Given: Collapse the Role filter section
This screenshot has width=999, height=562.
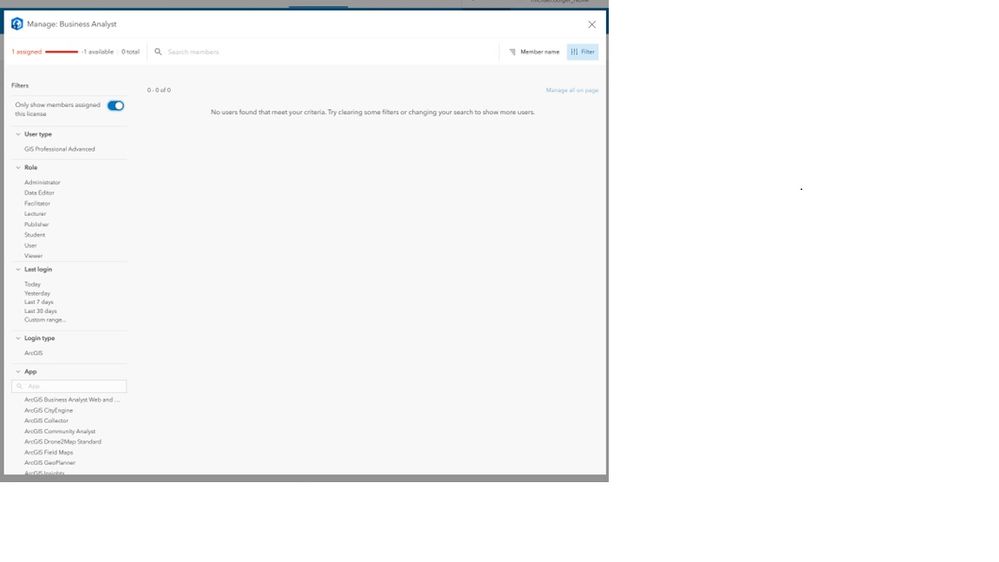Looking at the screenshot, I should point(18,168).
